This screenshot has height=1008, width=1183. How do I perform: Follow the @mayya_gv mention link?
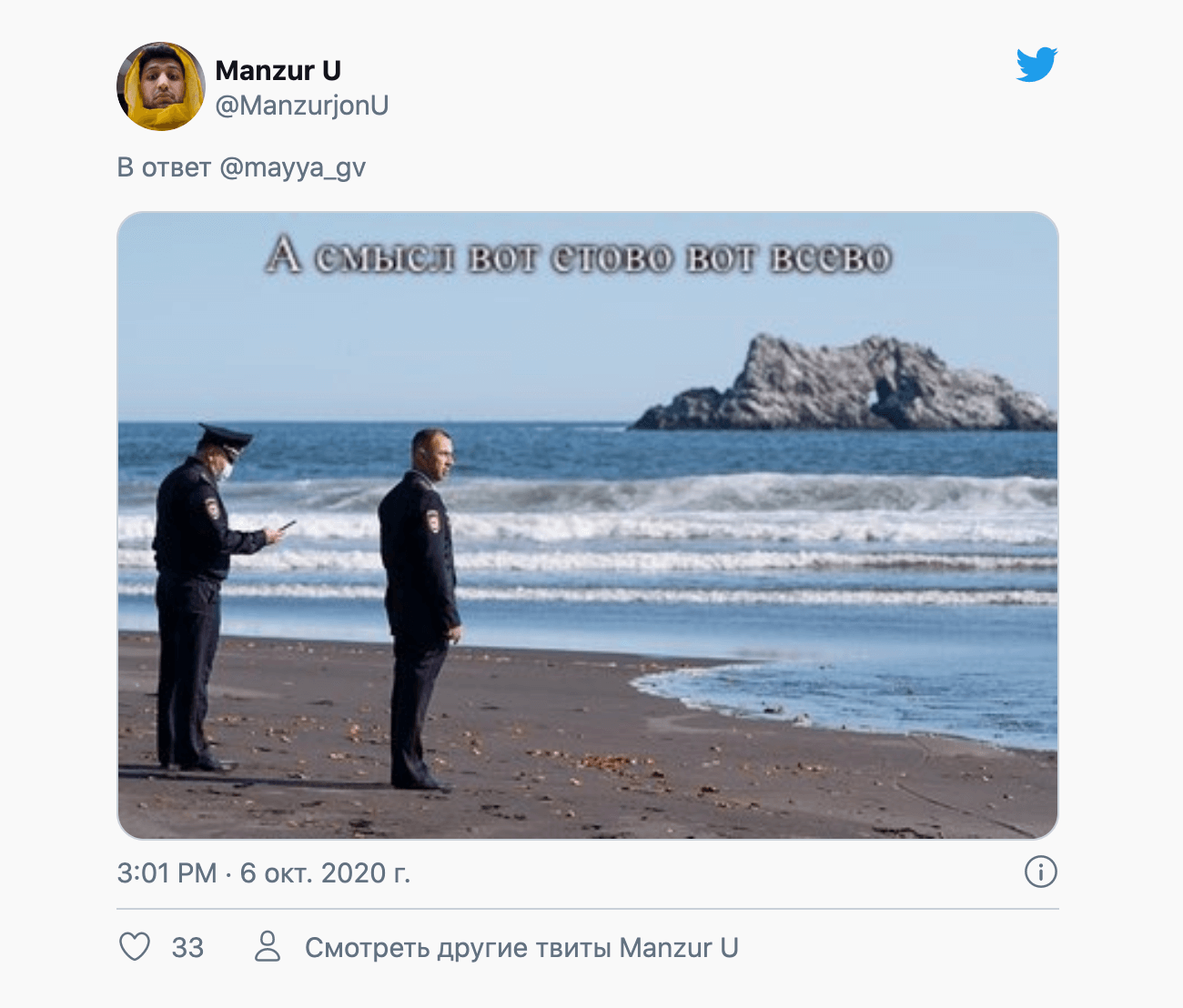point(292,168)
